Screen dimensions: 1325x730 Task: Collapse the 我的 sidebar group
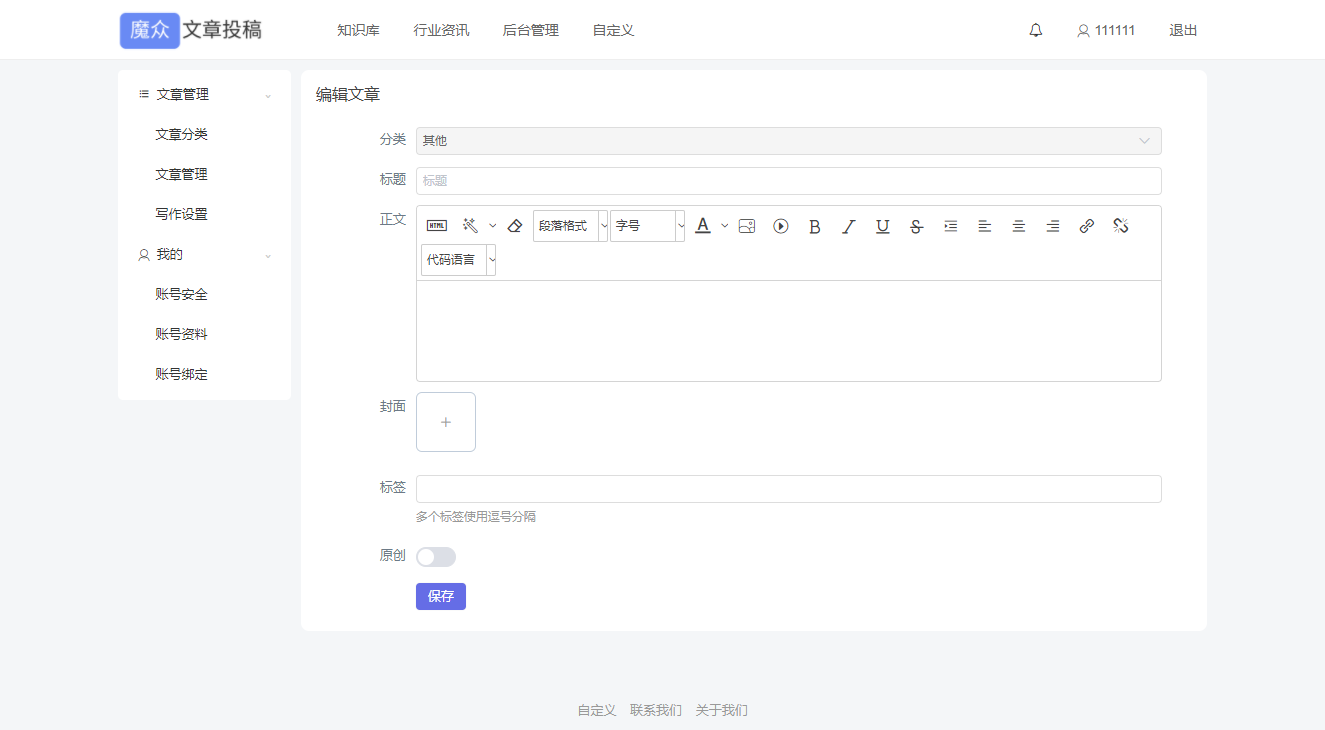[x=205, y=255]
